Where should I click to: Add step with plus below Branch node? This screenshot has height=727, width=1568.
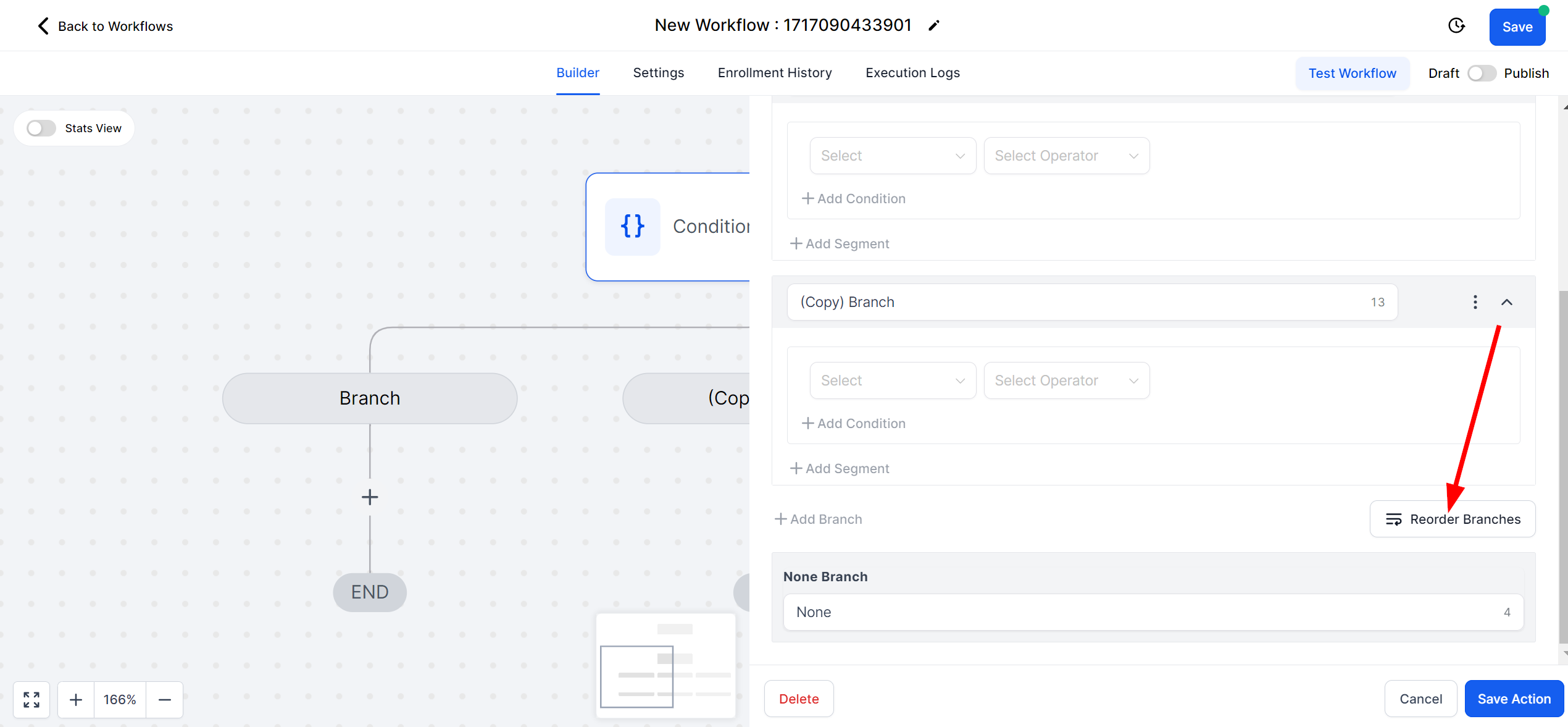tap(370, 497)
